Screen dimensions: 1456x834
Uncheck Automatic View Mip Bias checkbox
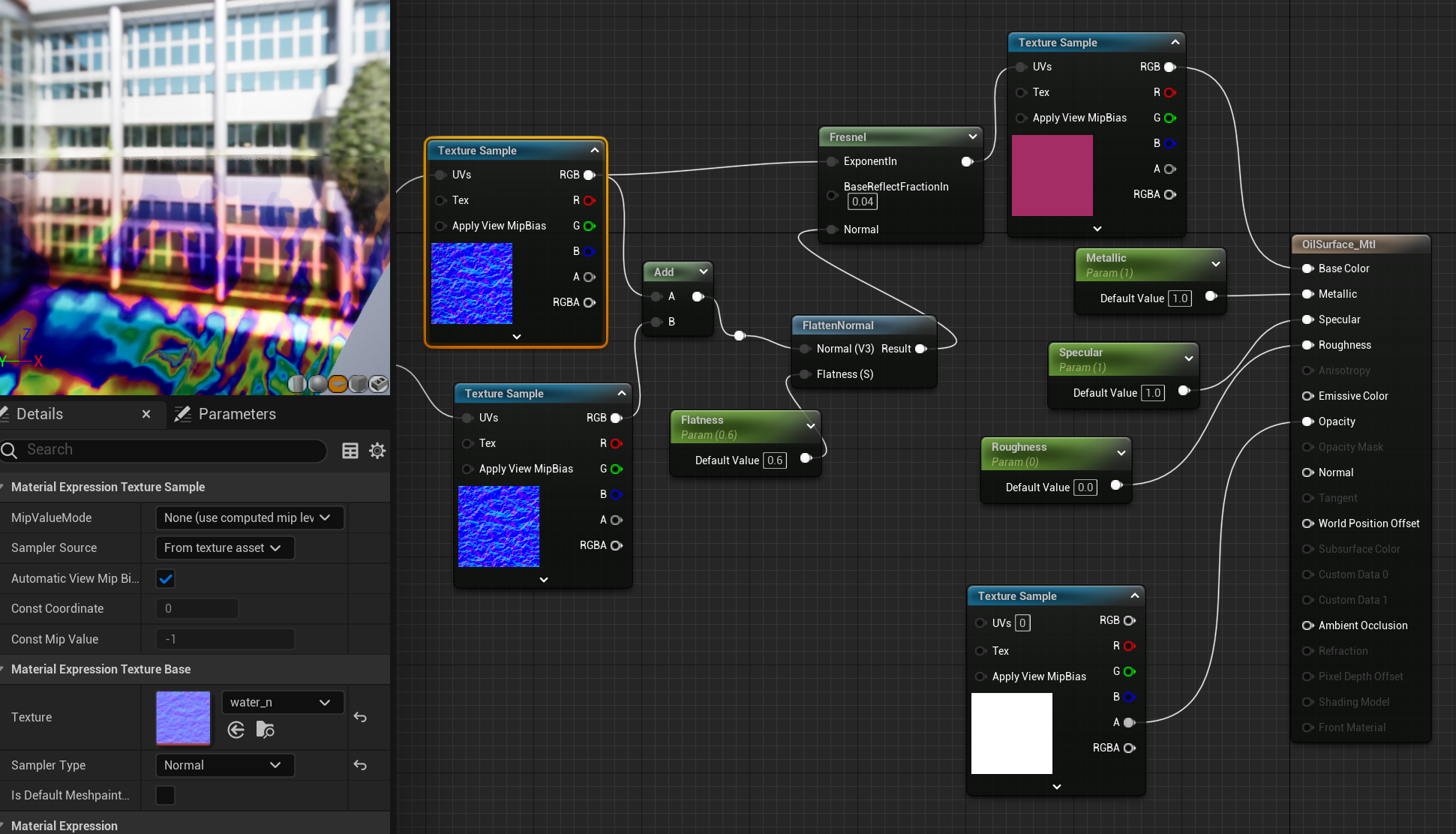(x=166, y=578)
